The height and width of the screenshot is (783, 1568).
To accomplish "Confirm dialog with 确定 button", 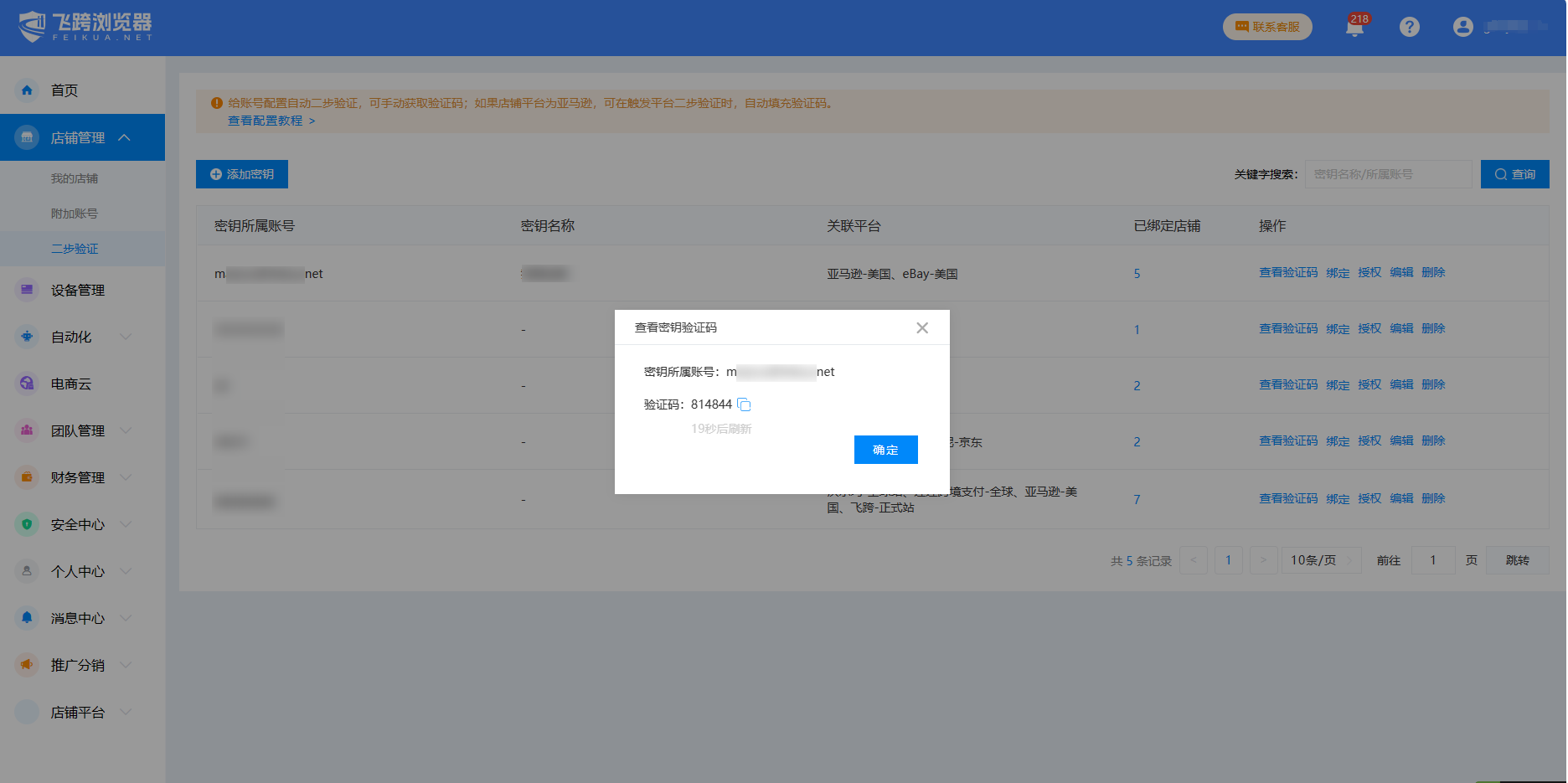I will pos(885,450).
